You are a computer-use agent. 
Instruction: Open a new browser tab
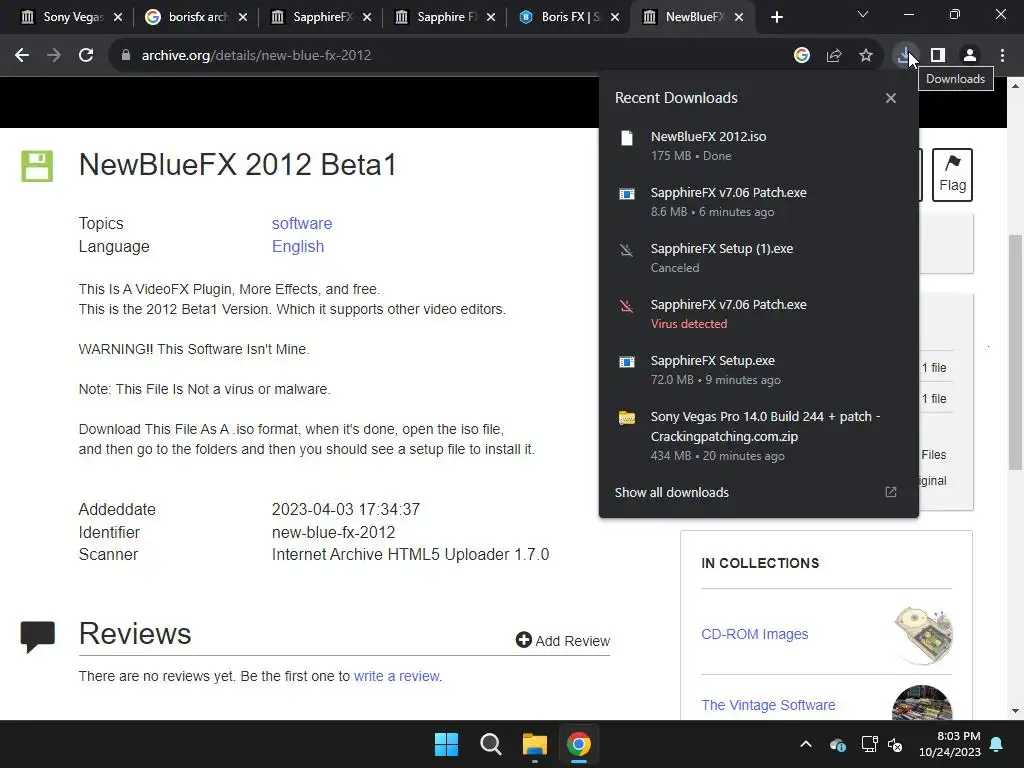click(776, 17)
